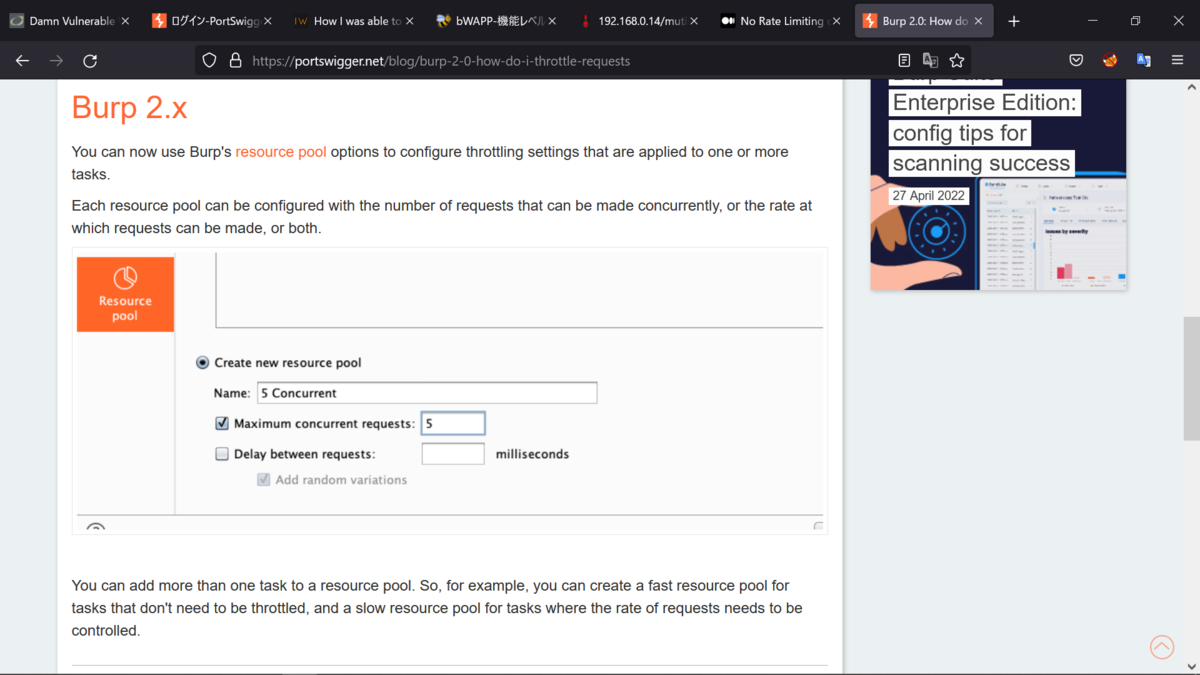Click the fox extension icon in toolbar
Viewport: 1200px width, 675px height.
coord(1110,61)
